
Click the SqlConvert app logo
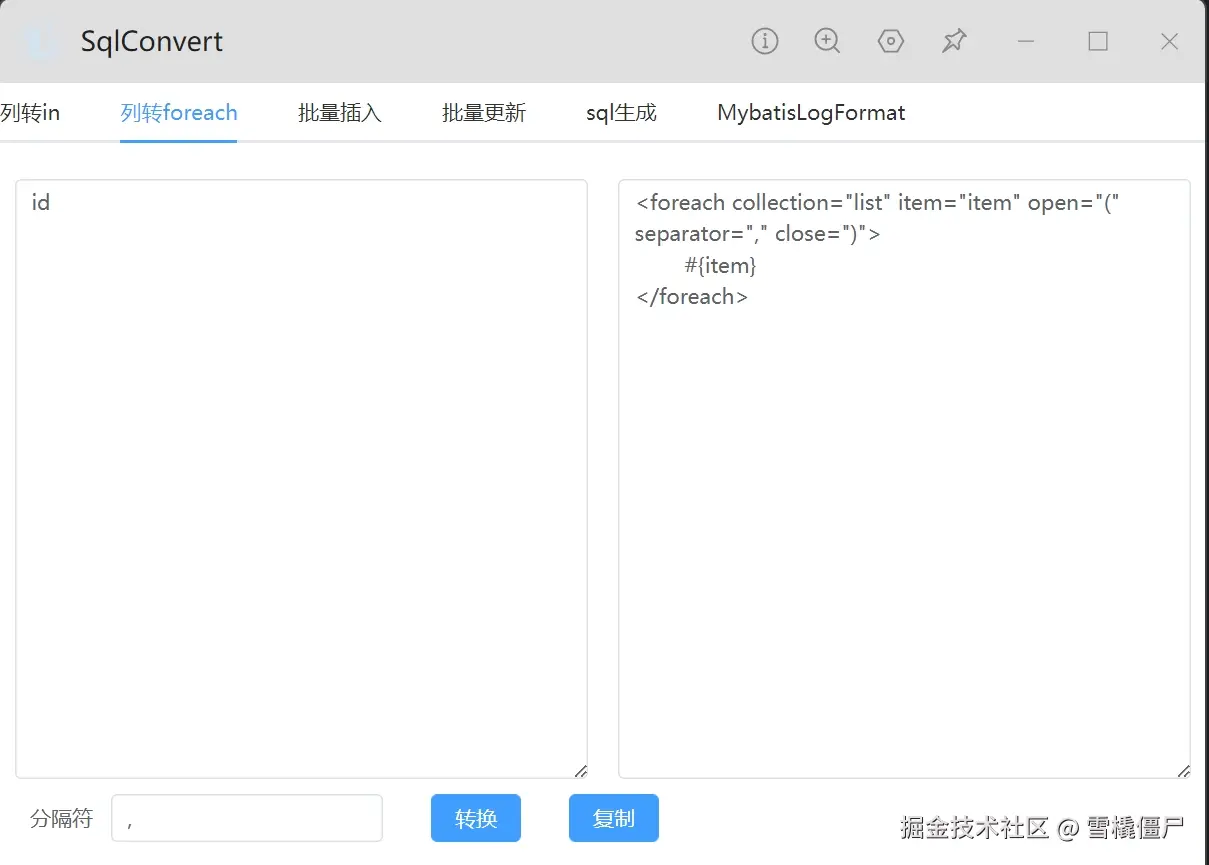41,41
